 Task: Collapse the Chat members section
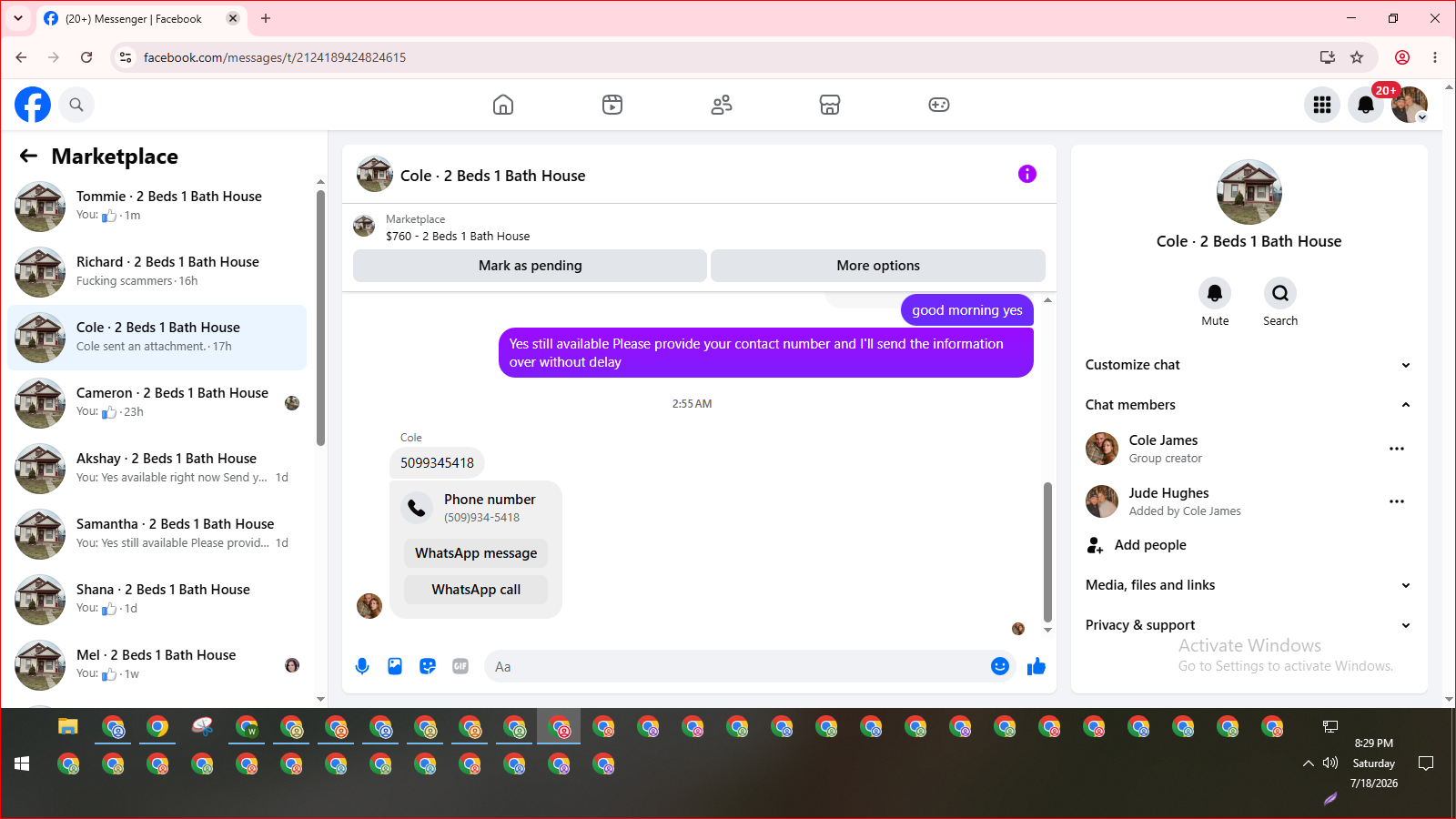pos(1249,405)
